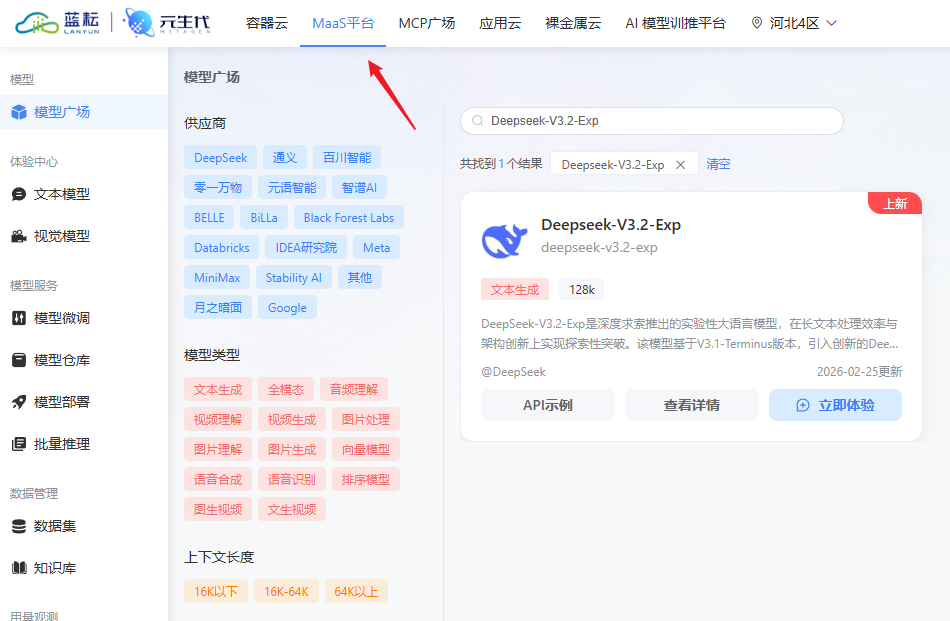The height and width of the screenshot is (621, 950).
Task: Filter by 文本生成 under 模型类型
Action: point(218,390)
